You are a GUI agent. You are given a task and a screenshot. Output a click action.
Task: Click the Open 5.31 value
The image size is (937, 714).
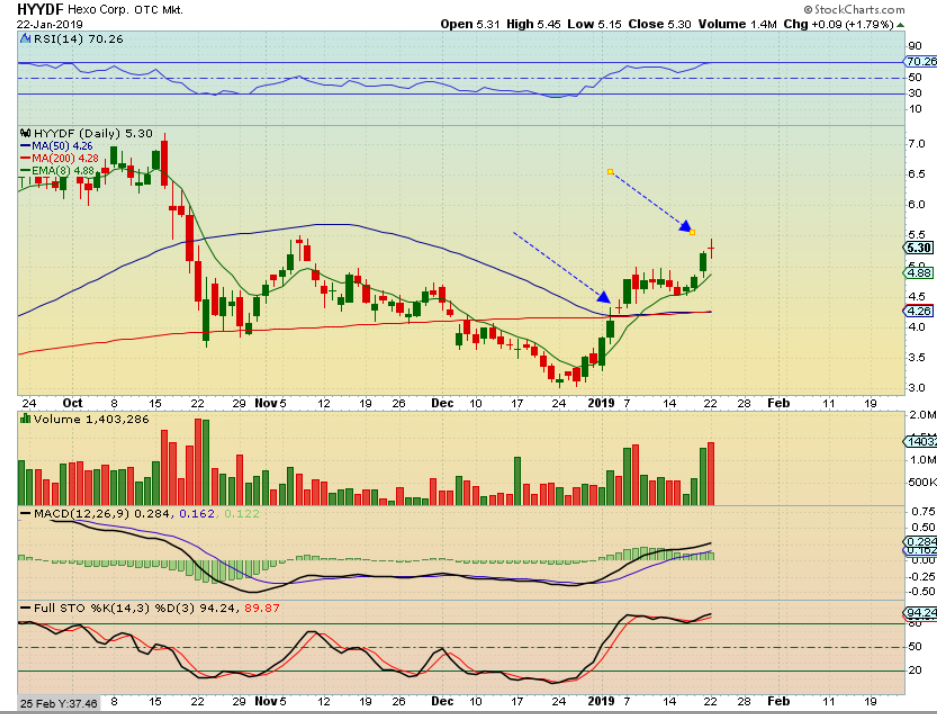click(x=470, y=24)
